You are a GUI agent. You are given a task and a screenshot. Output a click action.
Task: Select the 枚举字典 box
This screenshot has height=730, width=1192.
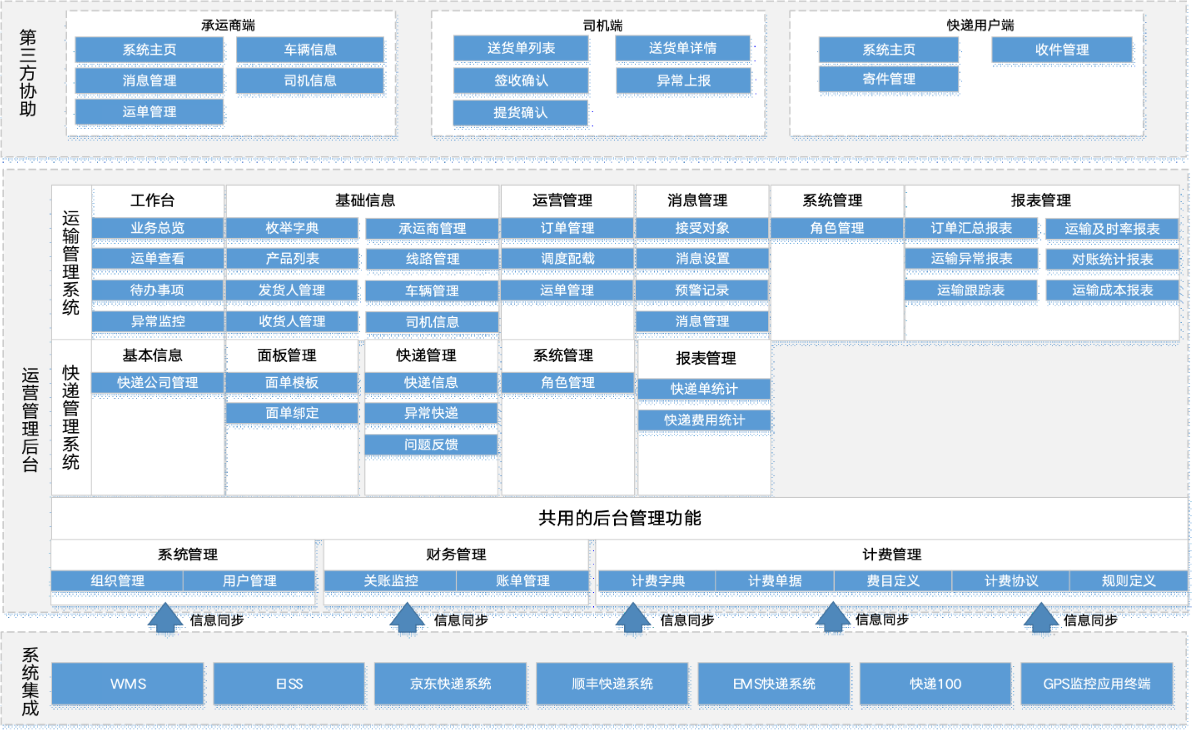pyautogui.click(x=292, y=228)
